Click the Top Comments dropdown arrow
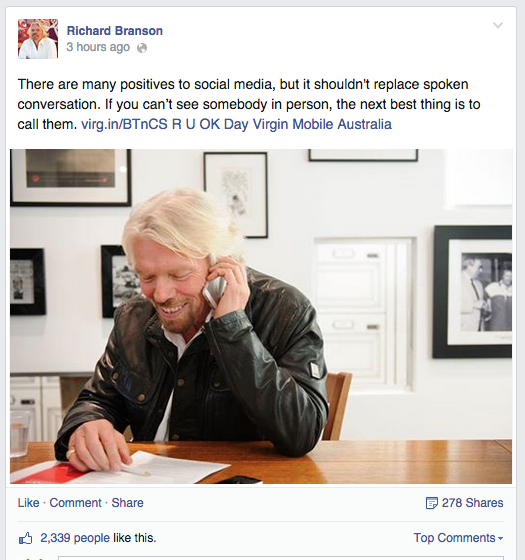Screen dimensions: 525x560 point(500,538)
